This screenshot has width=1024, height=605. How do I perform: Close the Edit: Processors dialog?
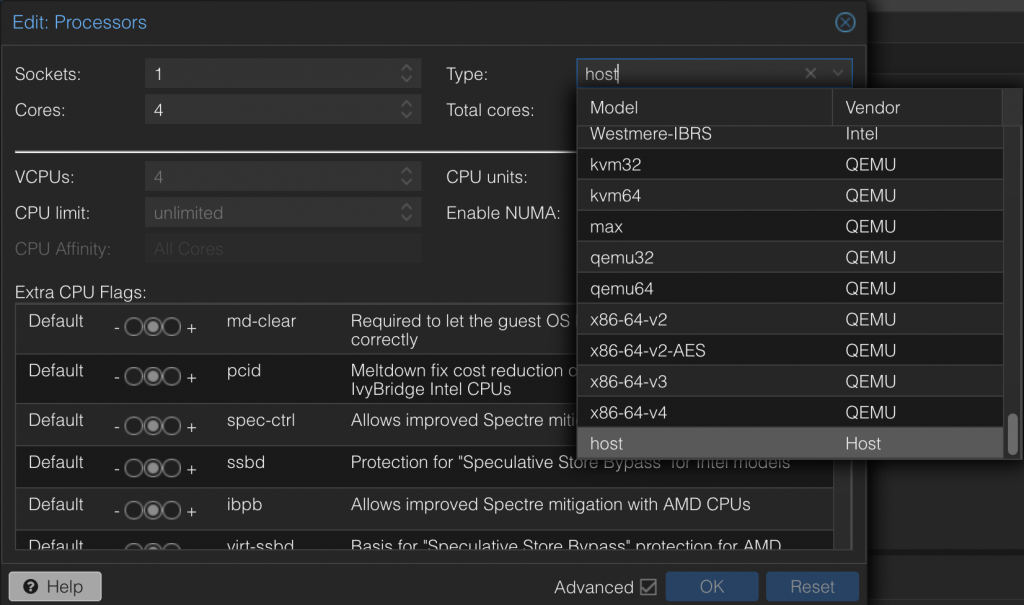(845, 22)
